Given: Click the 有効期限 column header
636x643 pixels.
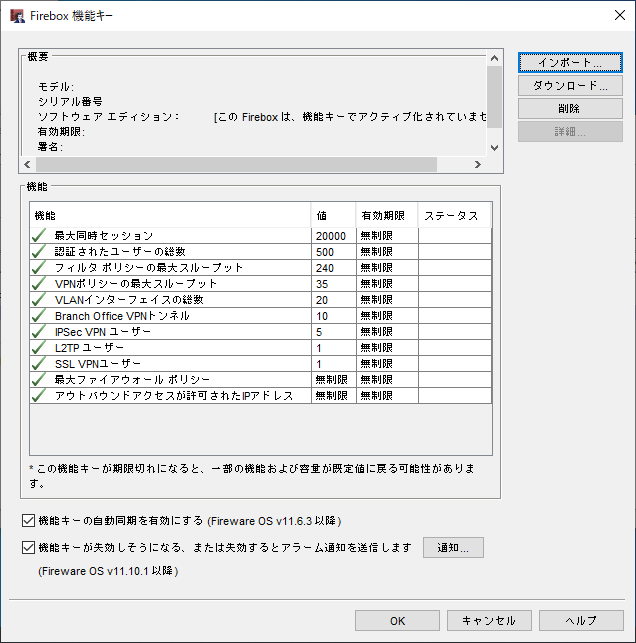Looking at the screenshot, I should pyautogui.click(x=387, y=215).
